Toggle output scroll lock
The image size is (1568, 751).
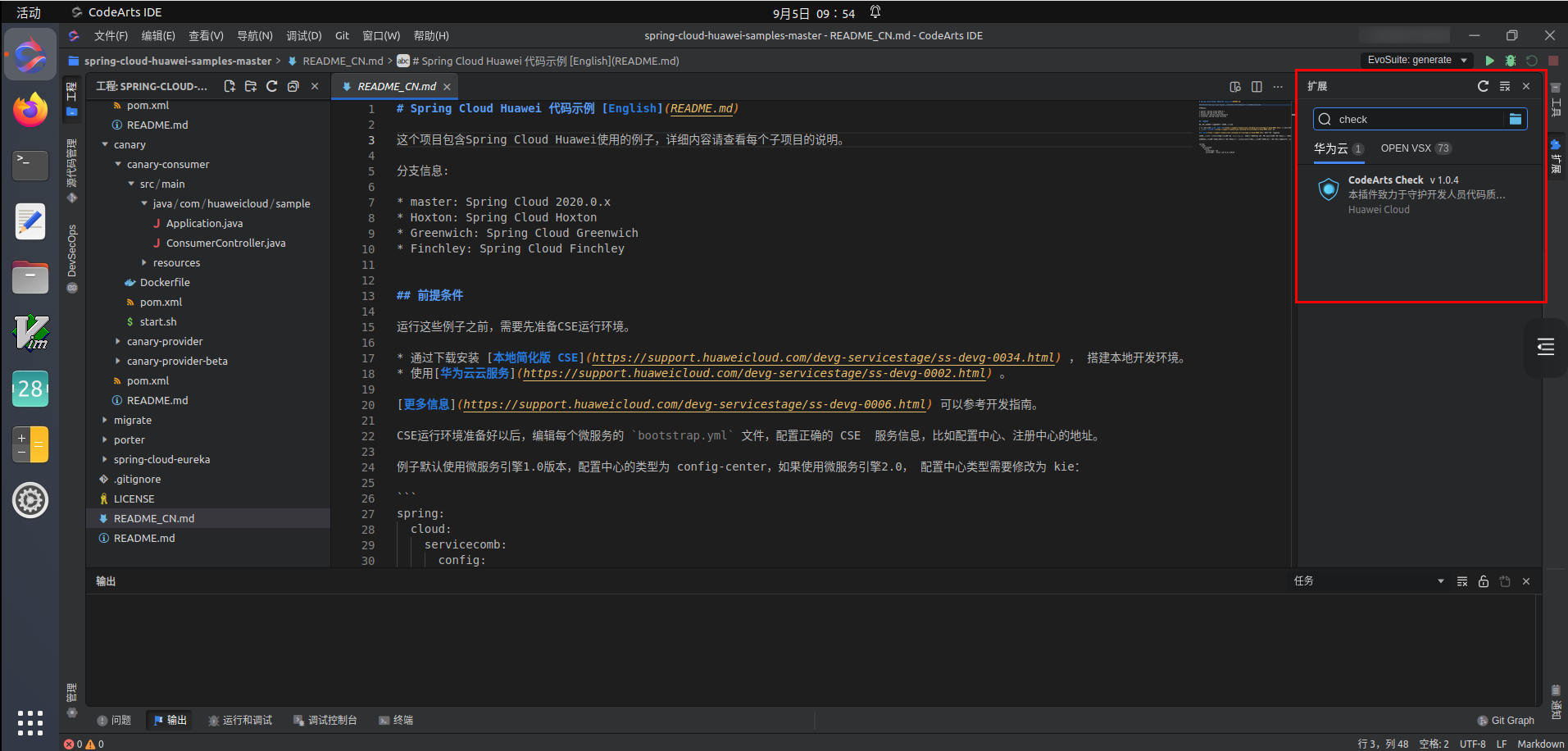coord(1484,581)
